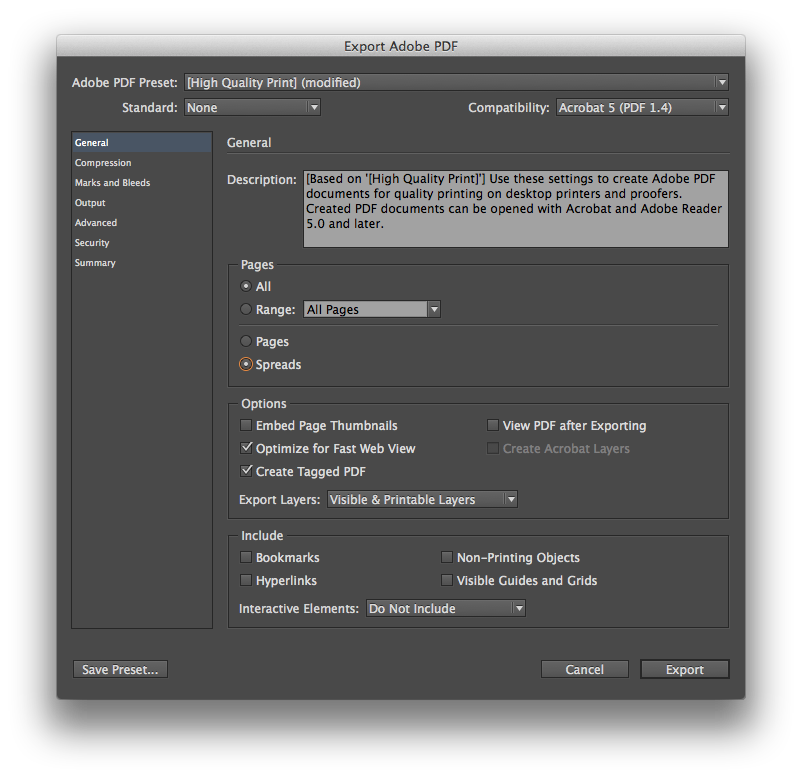Click the Save Preset button
802x778 pixels.
pos(120,670)
